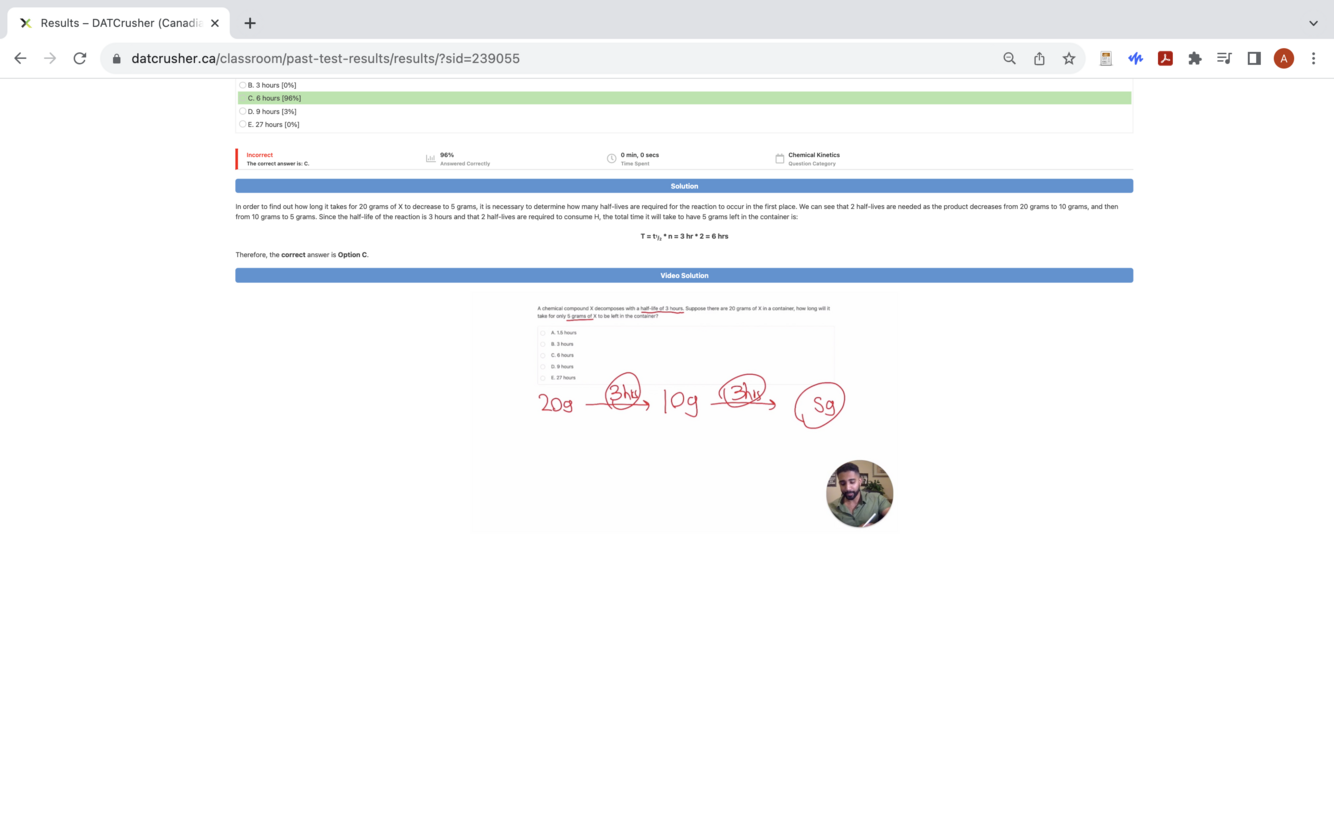Open the Chrome profile avatar A
1334x834 pixels.
click(x=1284, y=58)
